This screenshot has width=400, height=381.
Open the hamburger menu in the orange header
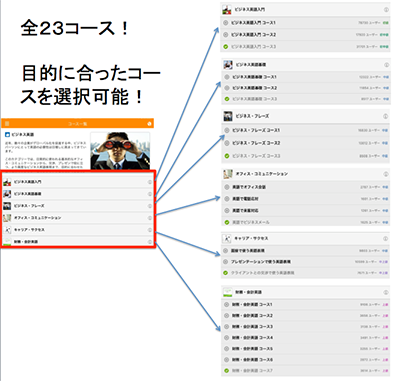[x=7, y=124]
